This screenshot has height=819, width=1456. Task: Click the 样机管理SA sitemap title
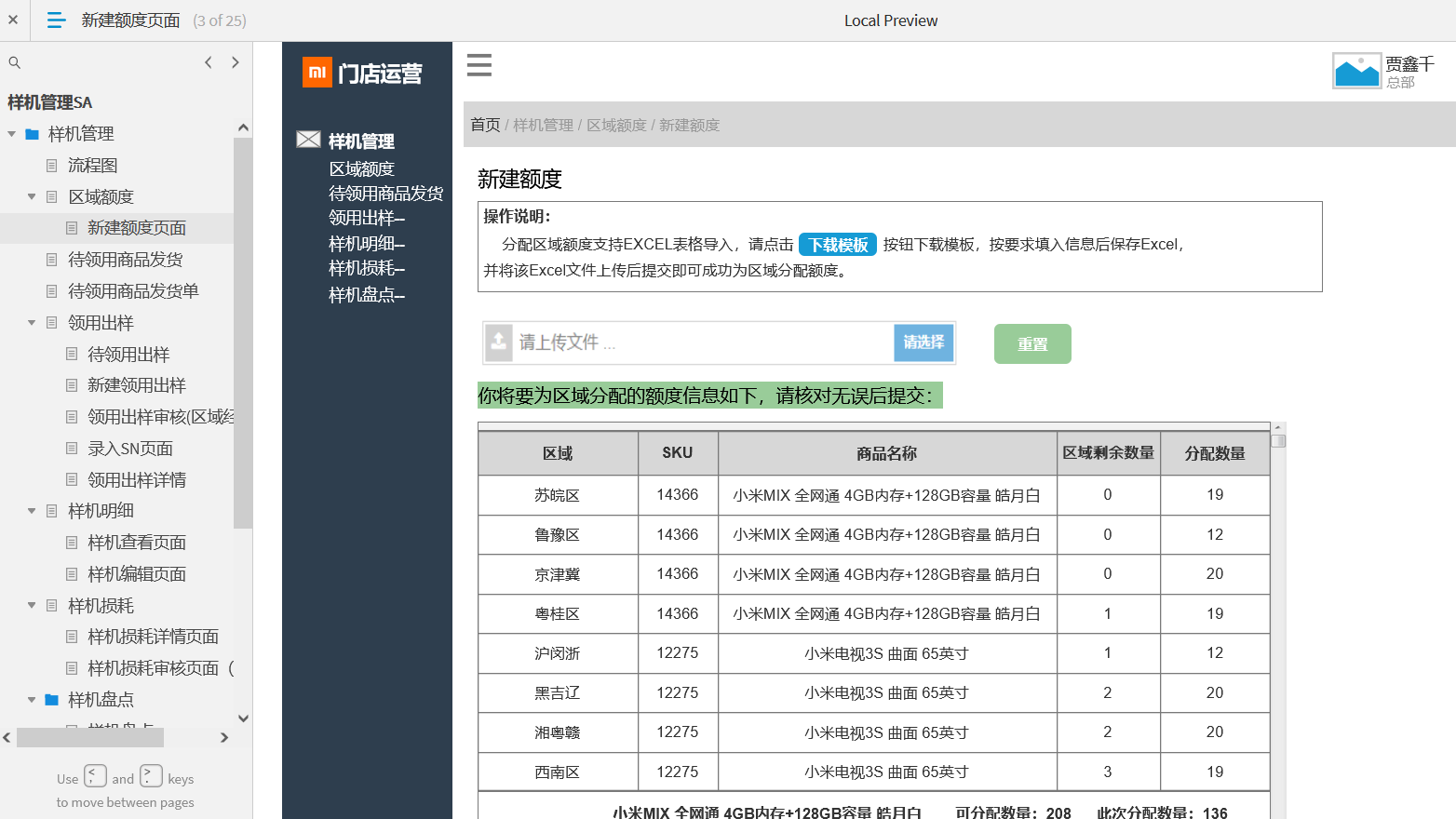click(50, 102)
